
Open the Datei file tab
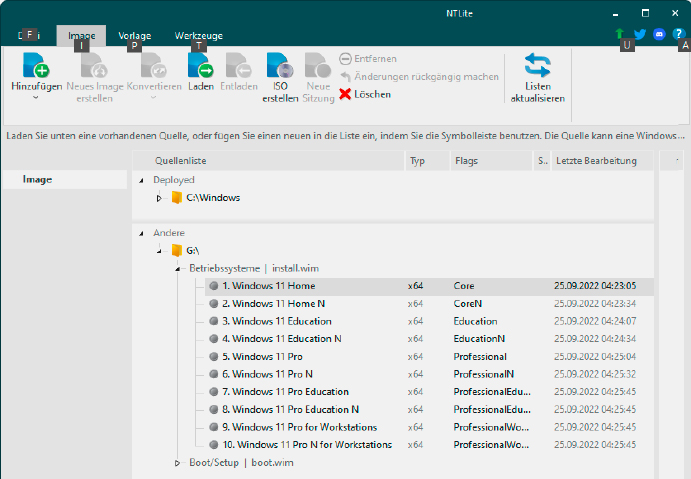point(29,35)
